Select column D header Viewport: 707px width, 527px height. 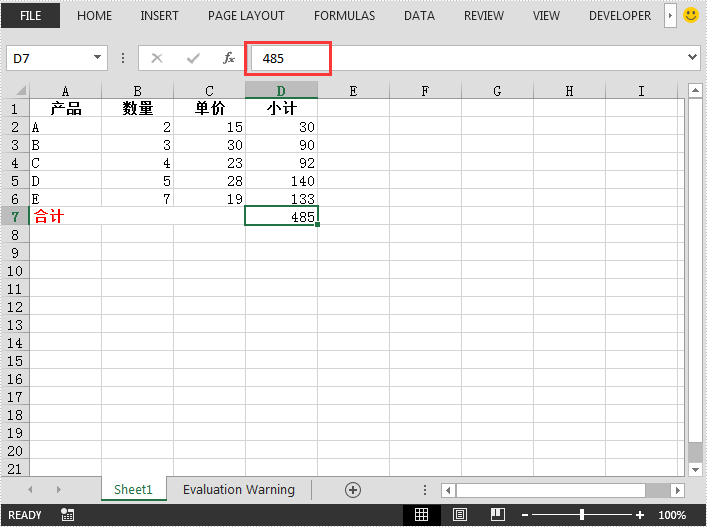281,90
